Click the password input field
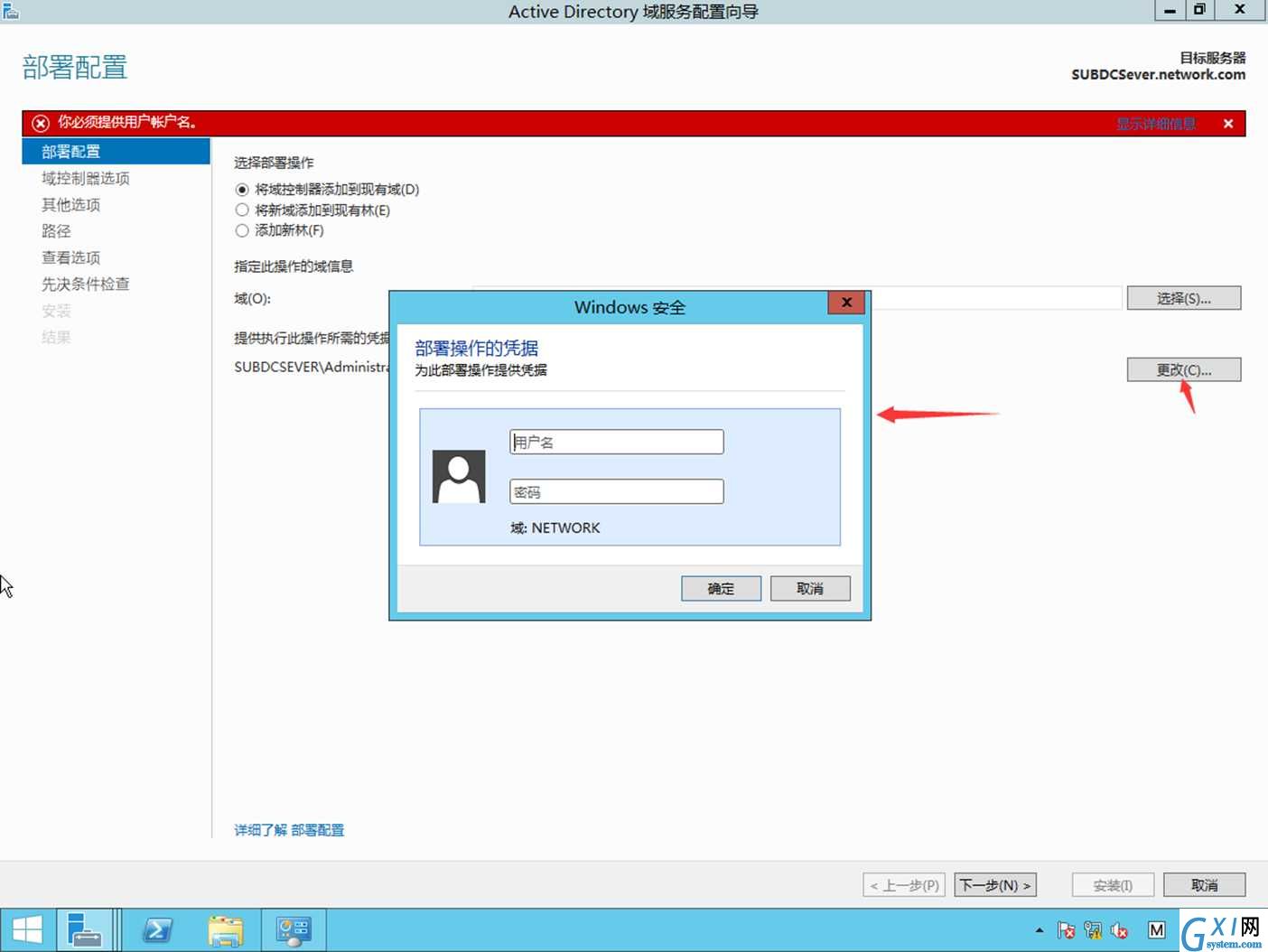 coord(616,491)
